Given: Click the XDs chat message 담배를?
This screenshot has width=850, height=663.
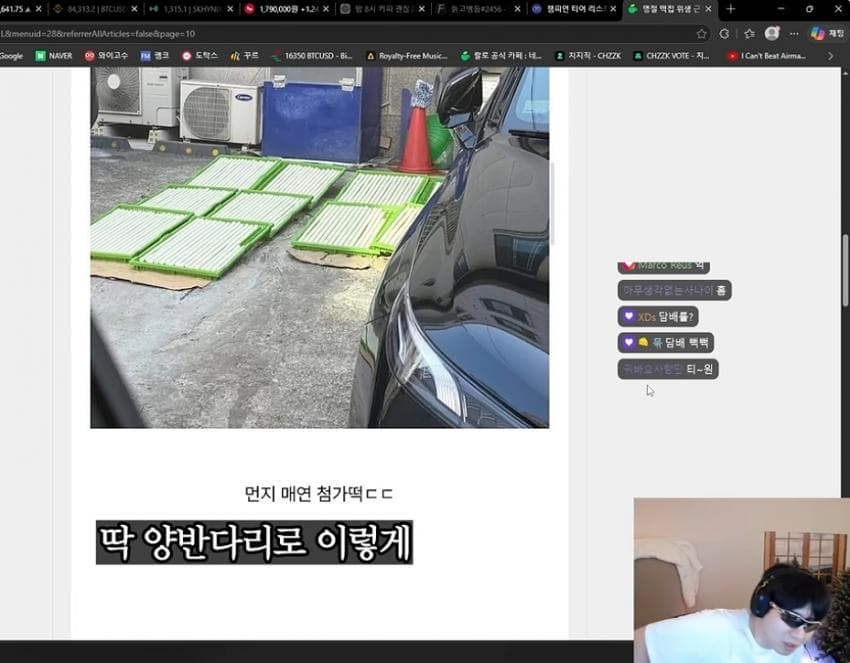Looking at the screenshot, I should pos(658,316).
